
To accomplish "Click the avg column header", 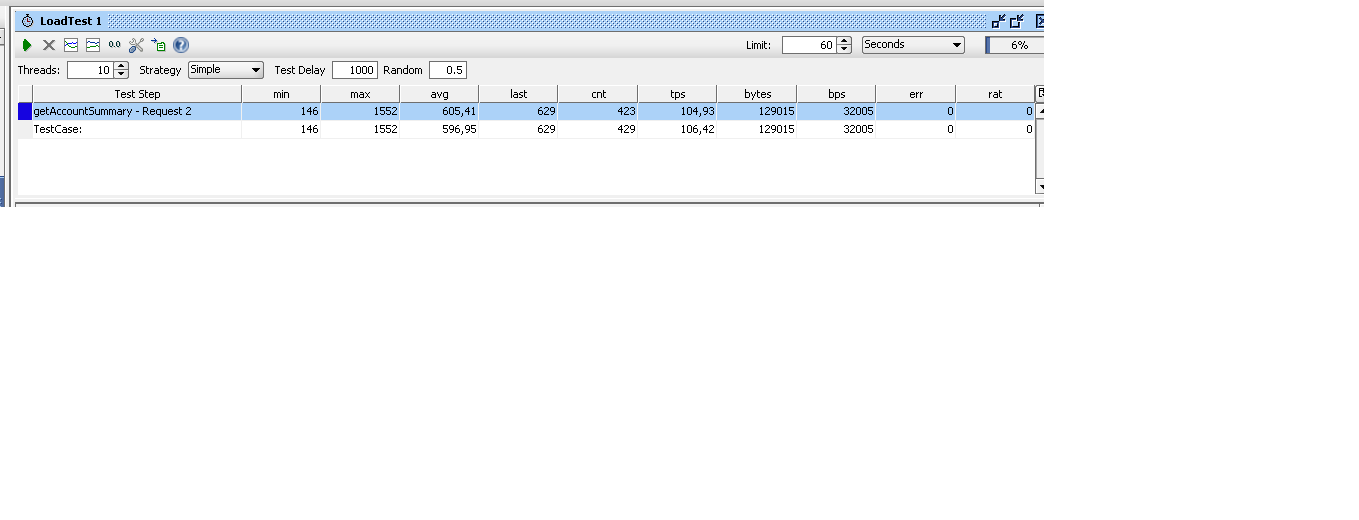I will click(x=439, y=94).
